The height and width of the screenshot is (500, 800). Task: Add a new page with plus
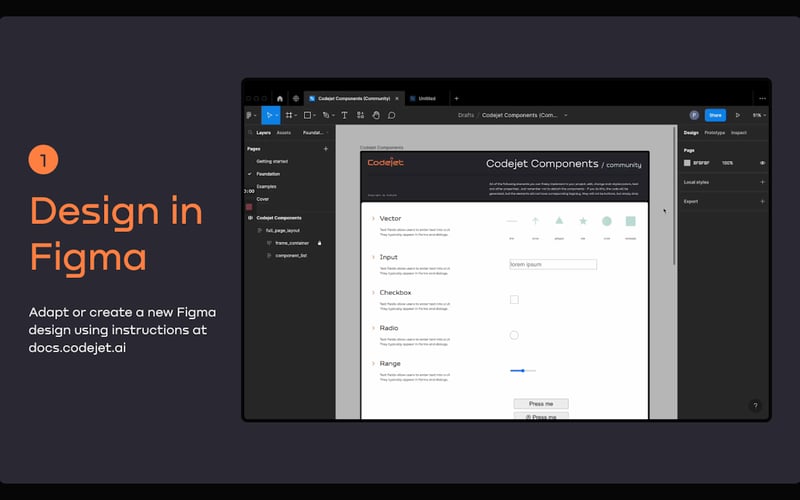pyautogui.click(x=326, y=149)
